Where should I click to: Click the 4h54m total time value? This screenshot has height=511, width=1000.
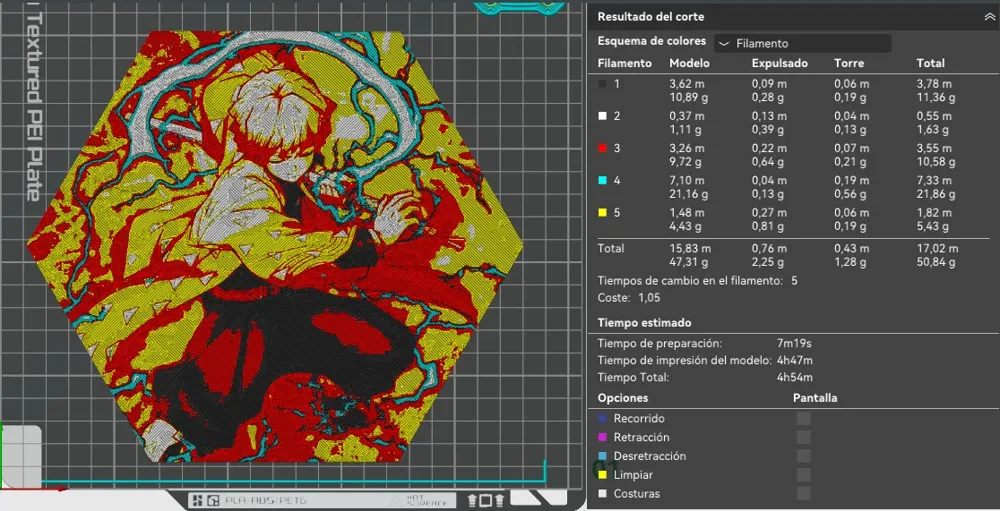(x=795, y=377)
